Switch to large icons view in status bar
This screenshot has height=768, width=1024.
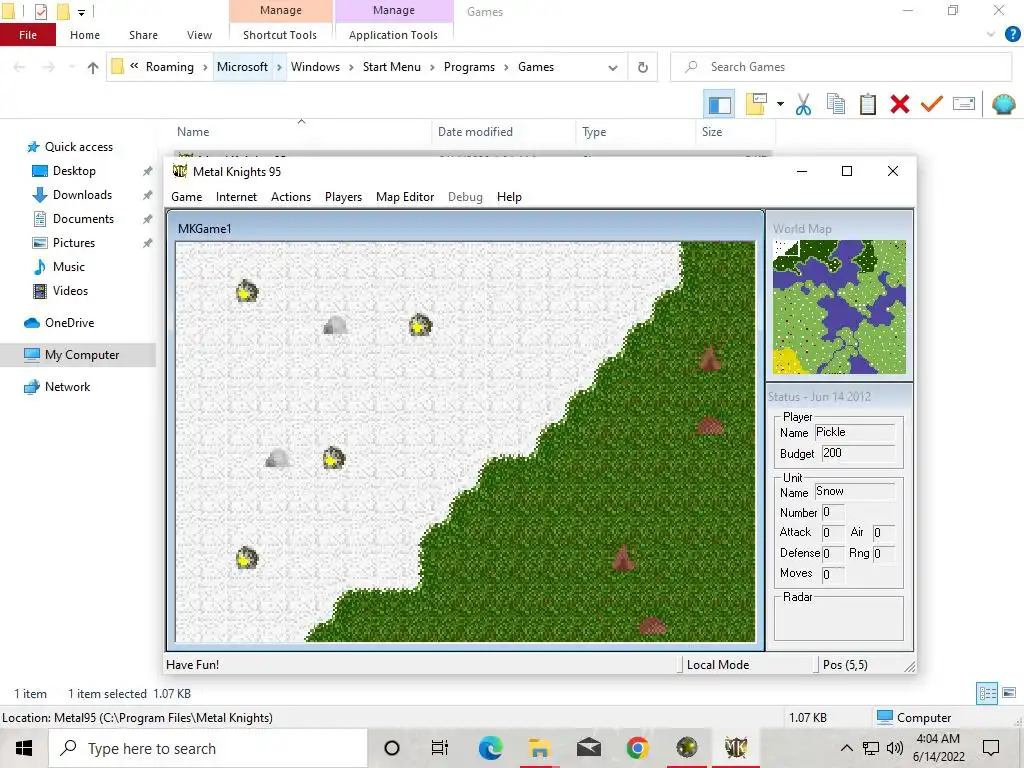coord(1009,693)
